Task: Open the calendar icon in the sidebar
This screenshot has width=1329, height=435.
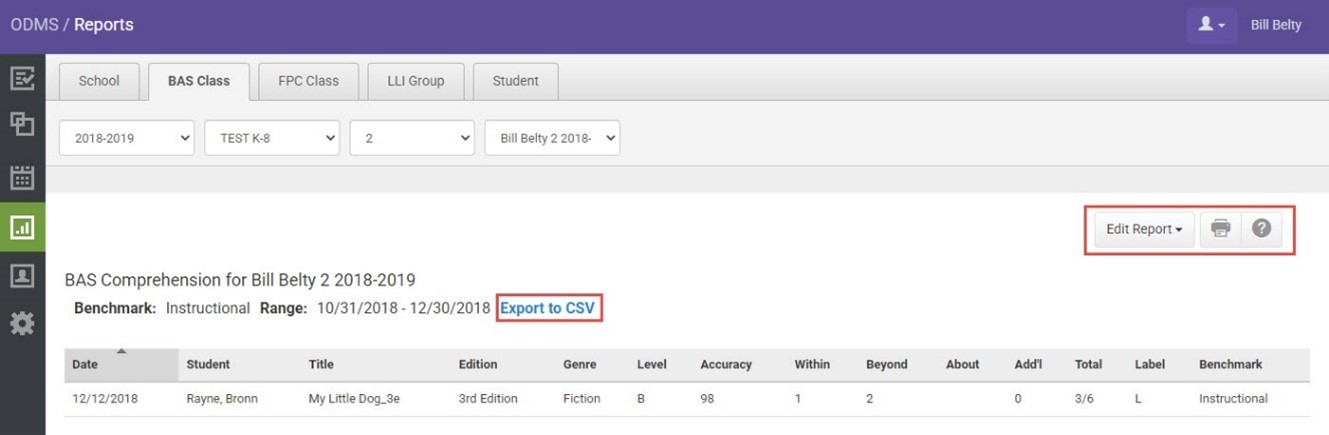Action: [x=22, y=178]
